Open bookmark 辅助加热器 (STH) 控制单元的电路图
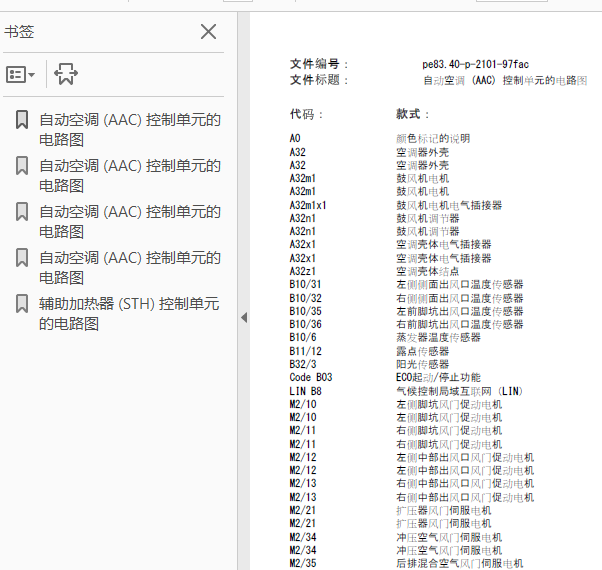 click(129, 314)
